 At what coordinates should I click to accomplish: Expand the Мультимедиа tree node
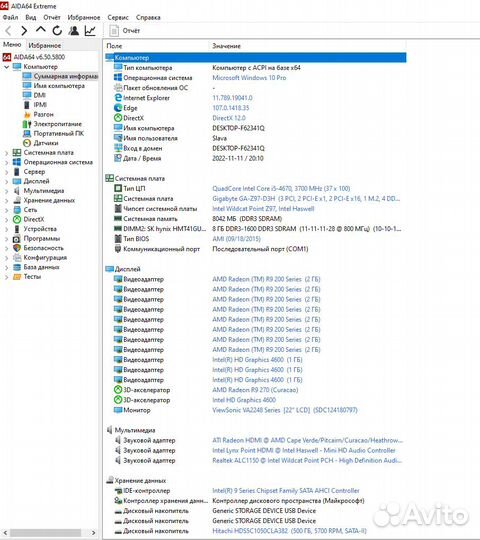click(x=7, y=191)
